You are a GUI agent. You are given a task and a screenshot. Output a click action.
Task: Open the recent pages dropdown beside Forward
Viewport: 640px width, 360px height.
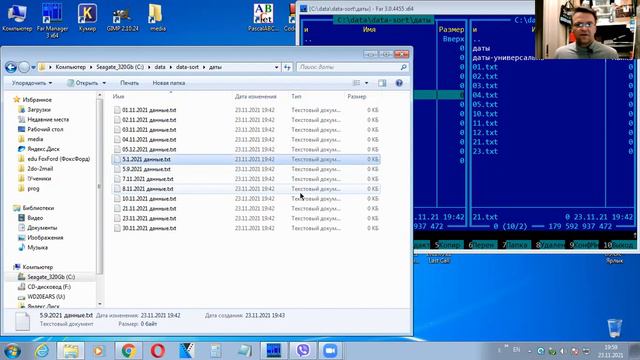coord(33,67)
